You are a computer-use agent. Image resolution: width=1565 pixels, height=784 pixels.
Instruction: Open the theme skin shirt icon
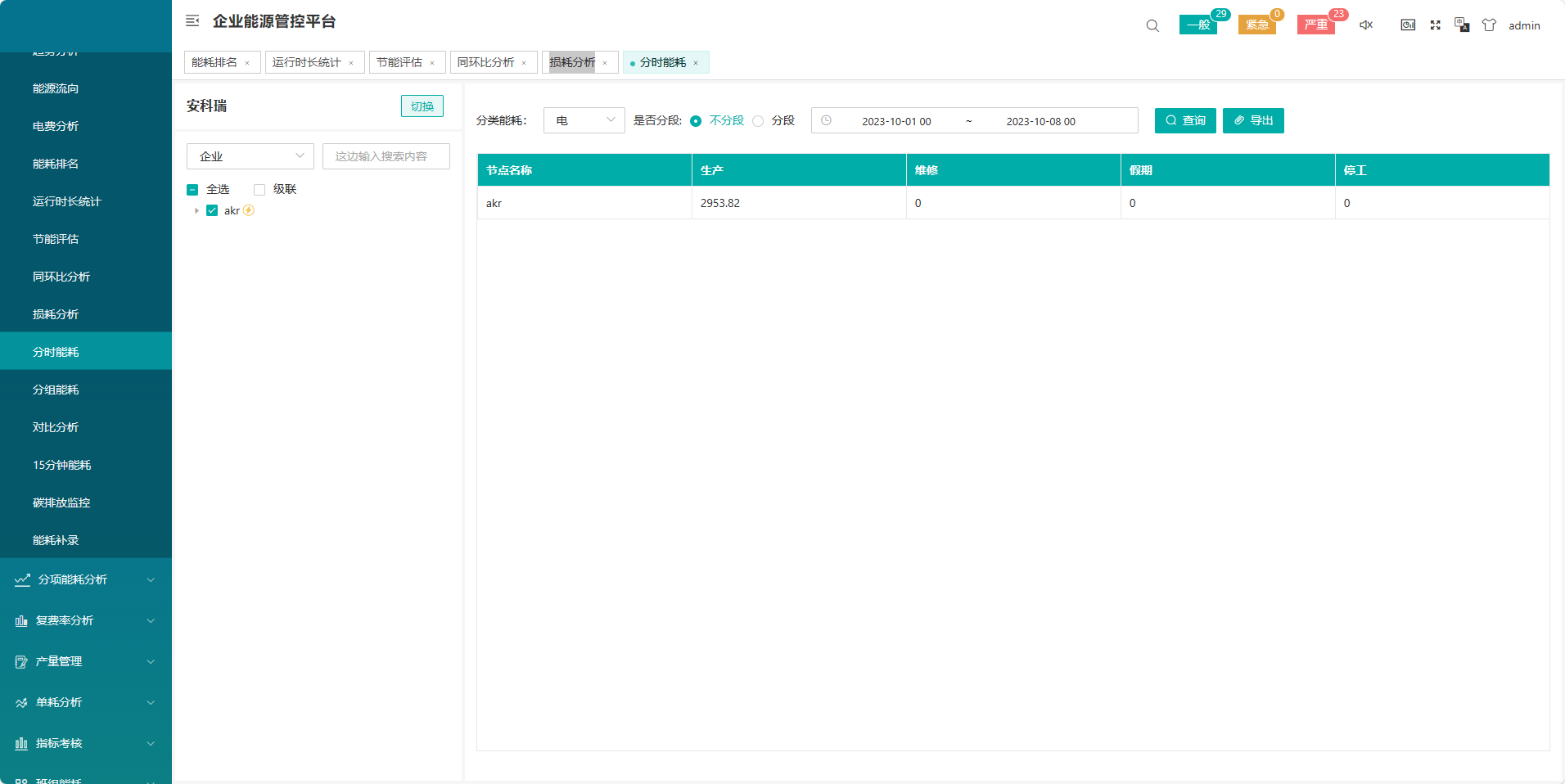pos(1489,25)
